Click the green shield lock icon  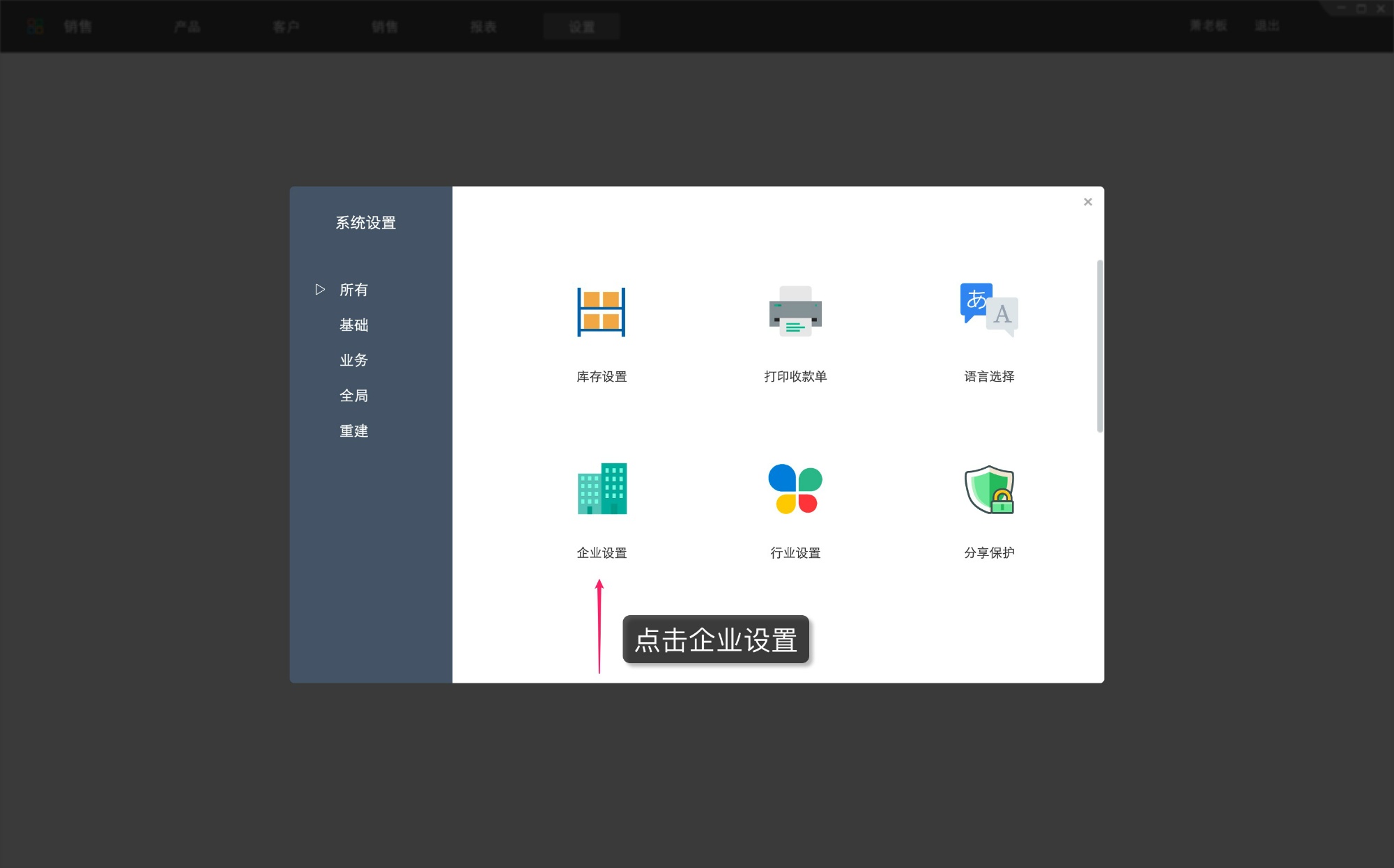click(988, 490)
